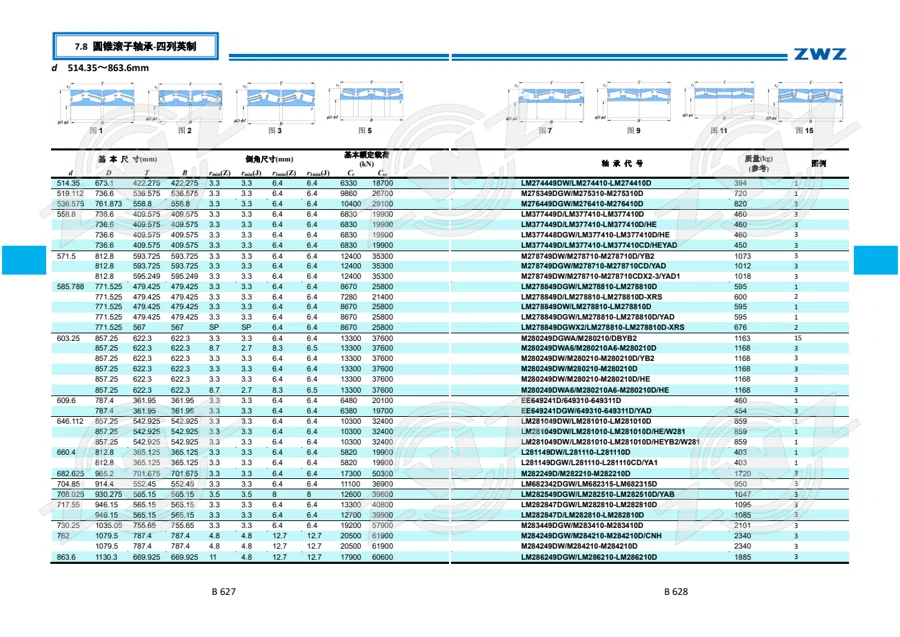Click the d value 514.35
Image resolution: width=900 pixels, height=637 pixels.
tap(68, 183)
